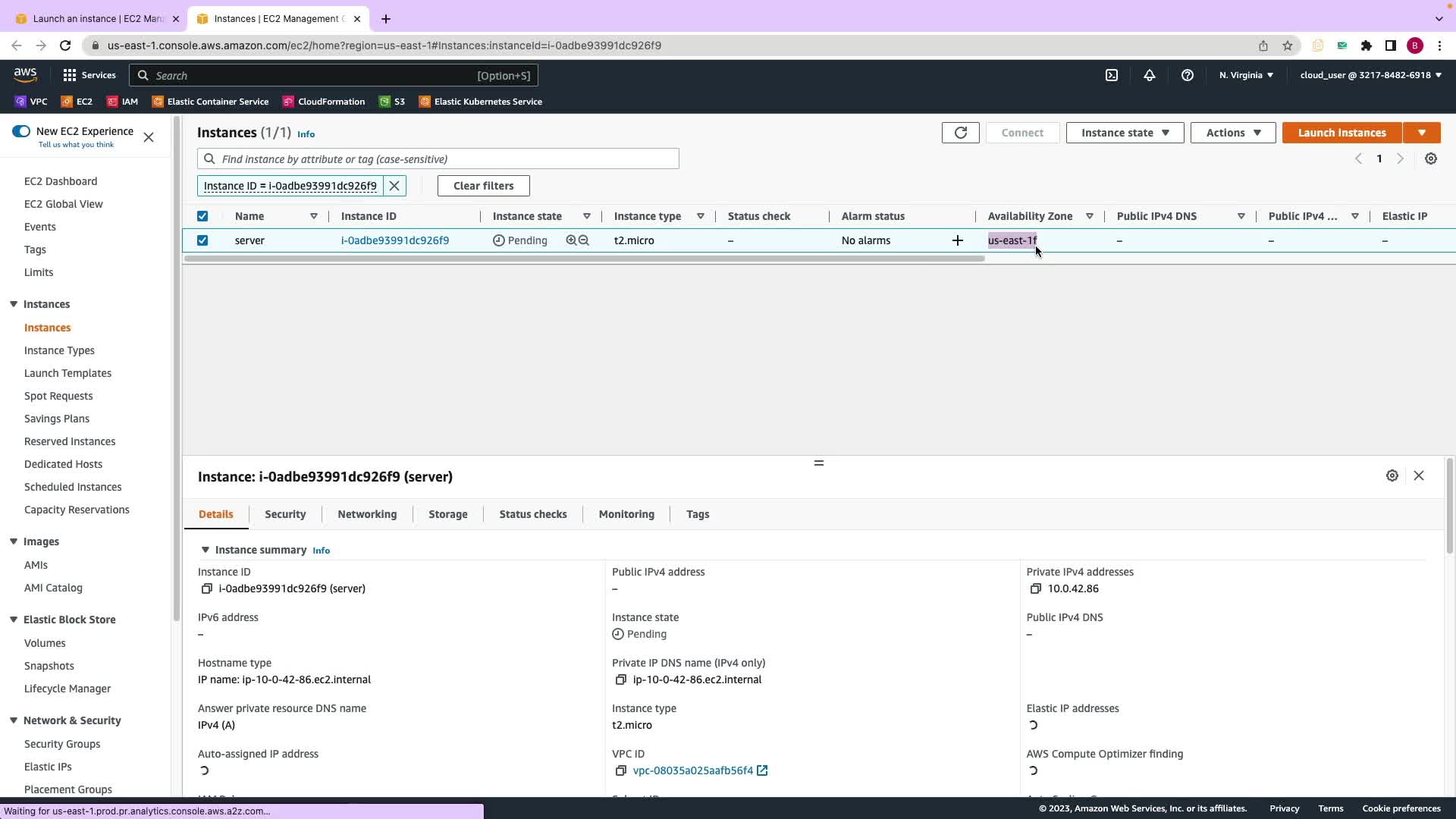Viewport: 1456px width, 819px height.
Task: Copy the private IPv4 address 10.0.42.86
Action: point(1036,589)
